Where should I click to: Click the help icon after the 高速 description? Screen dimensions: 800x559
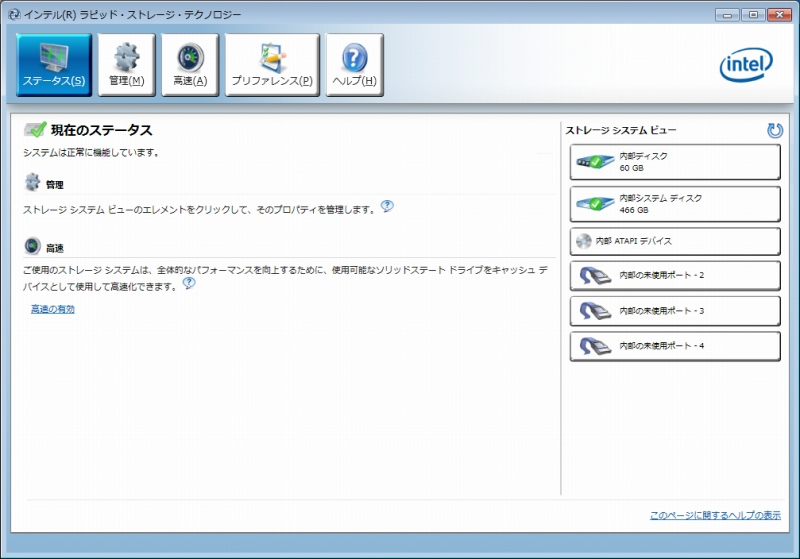(189, 283)
